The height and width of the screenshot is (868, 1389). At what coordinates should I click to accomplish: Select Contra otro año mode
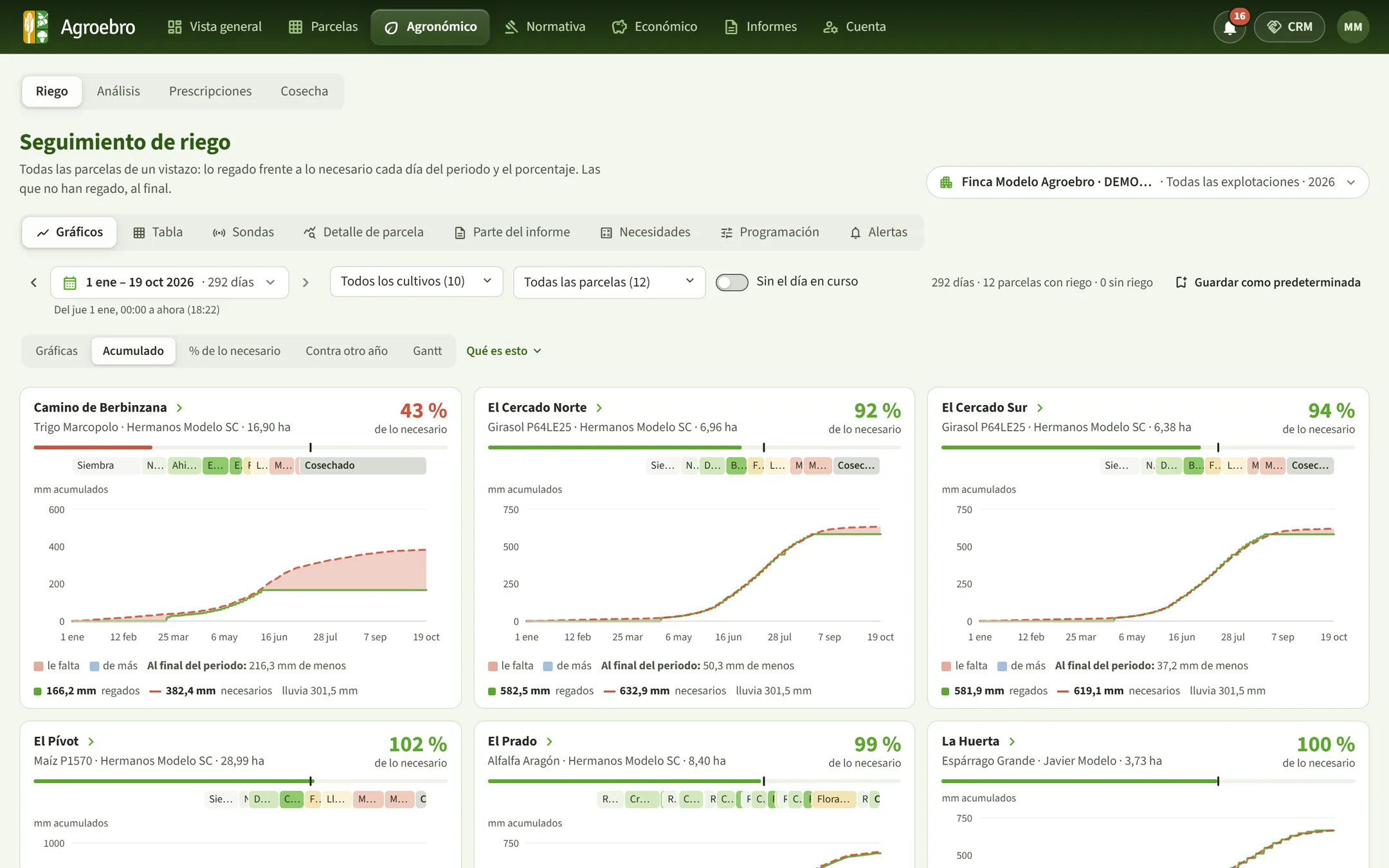click(347, 351)
